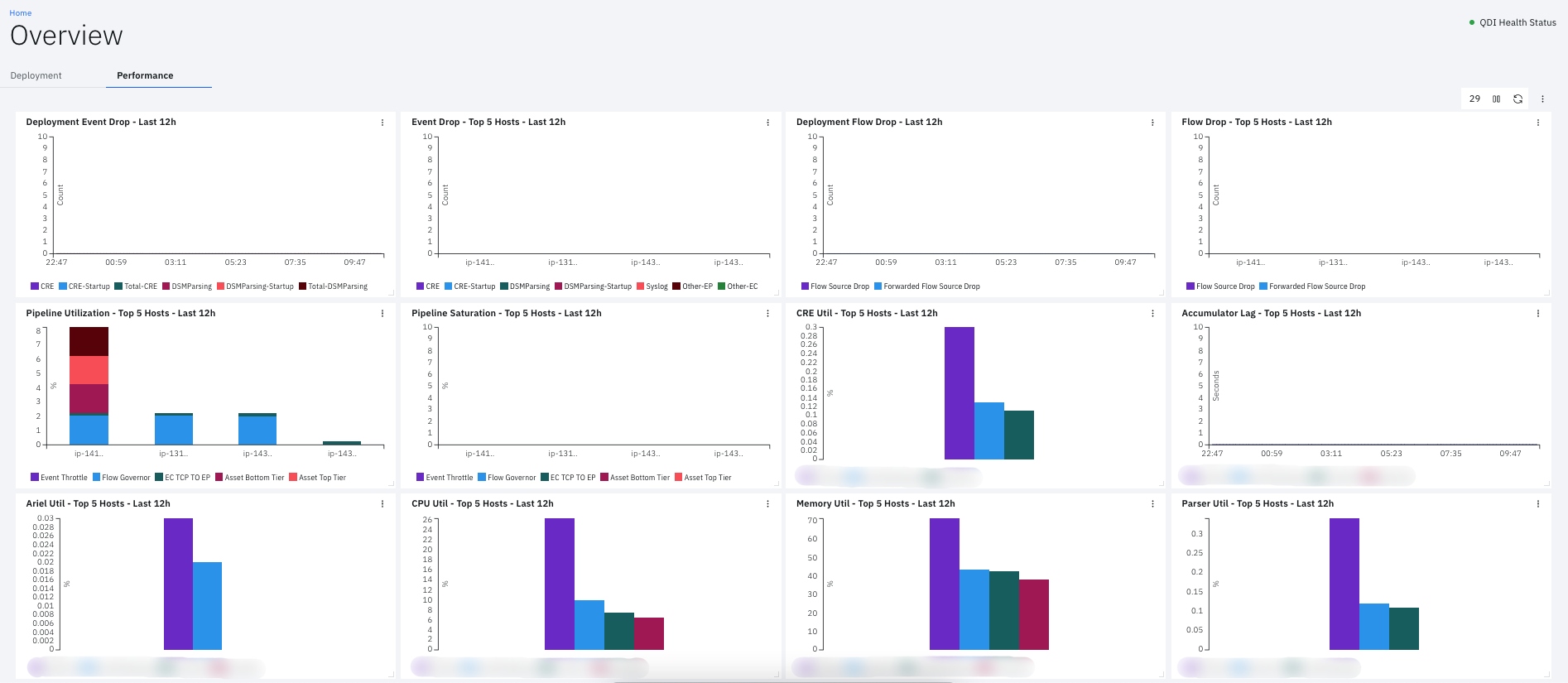Screen dimensions: 1568x683
Task: Go to Home breadcrumb link
Action: 21,13
